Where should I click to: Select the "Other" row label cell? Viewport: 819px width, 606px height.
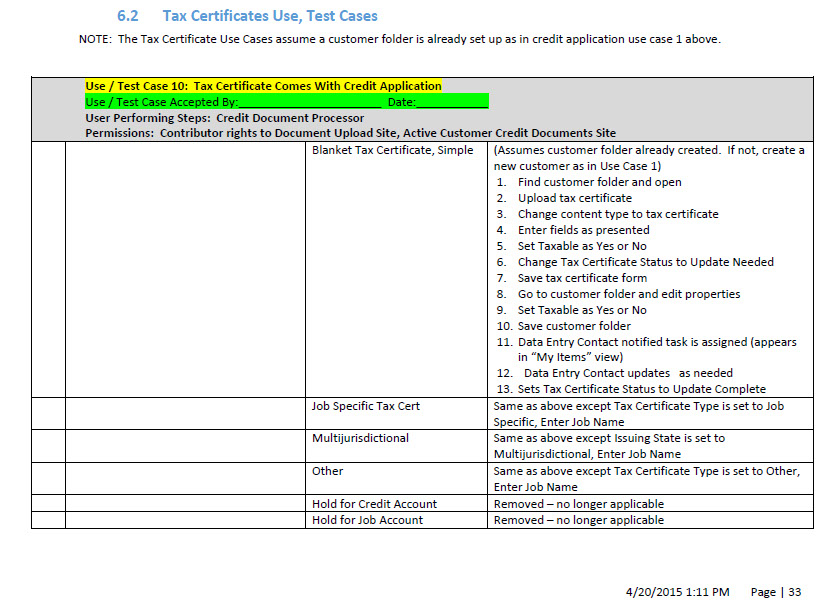tap(327, 470)
